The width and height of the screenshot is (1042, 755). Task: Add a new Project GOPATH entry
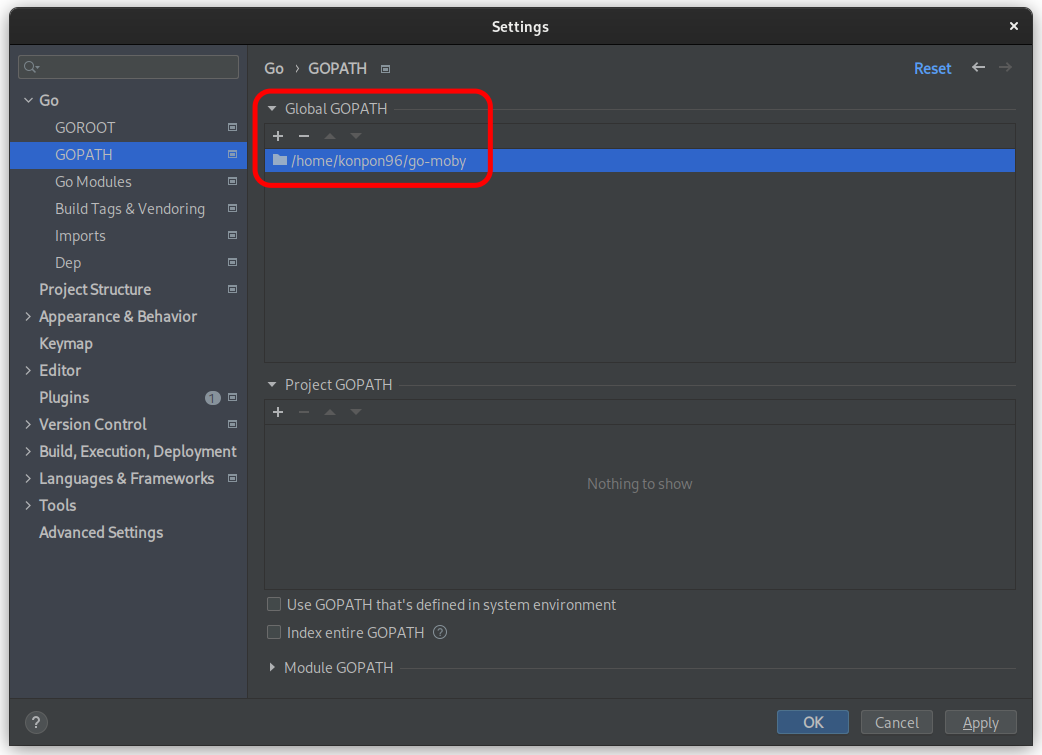pyautogui.click(x=278, y=412)
